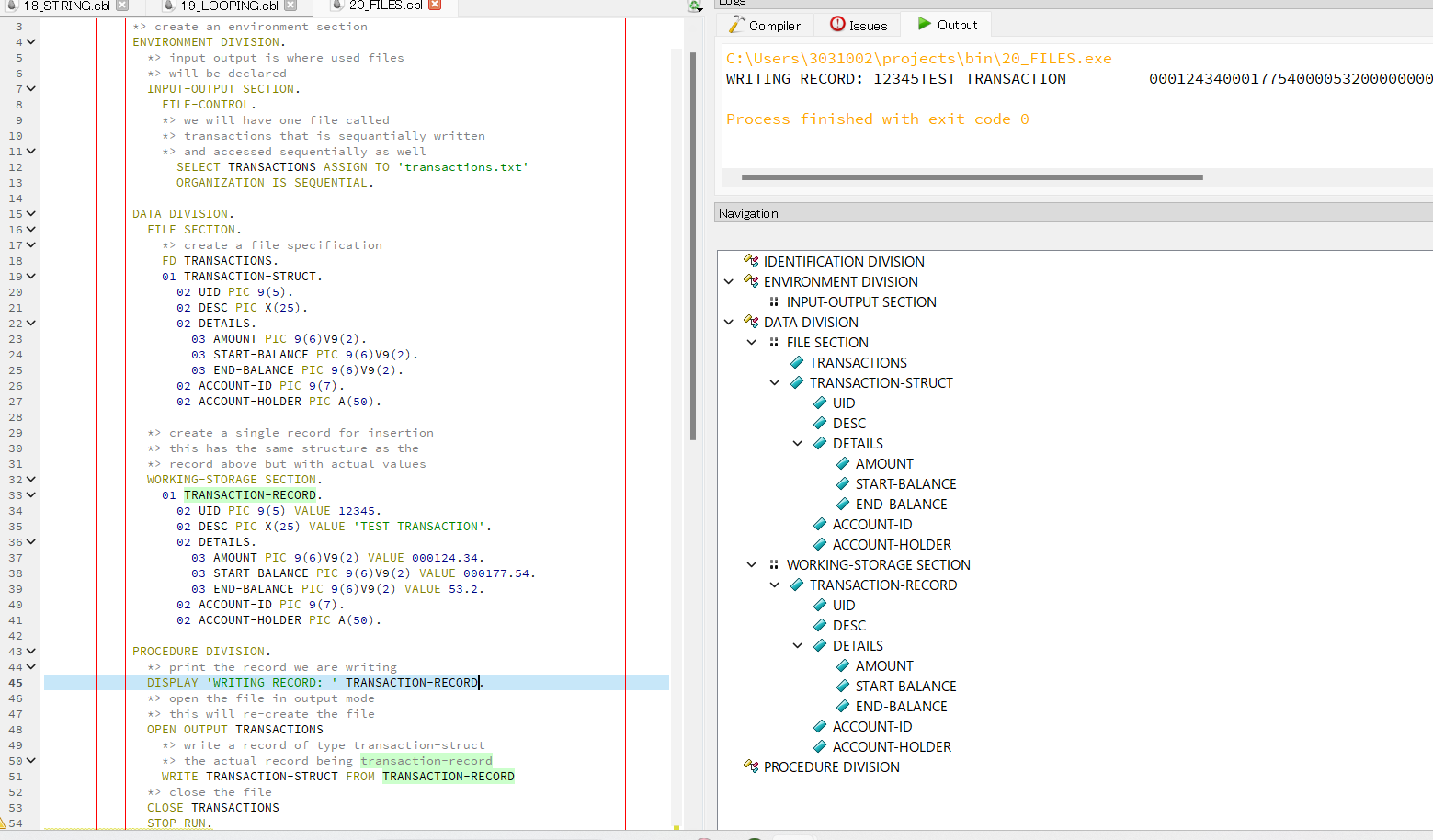Screen dimensions: 1433x840
Task: Select ACCOUNT-HOLDER under TRANSACTION-STRUCT in Navigation
Action: [892, 544]
